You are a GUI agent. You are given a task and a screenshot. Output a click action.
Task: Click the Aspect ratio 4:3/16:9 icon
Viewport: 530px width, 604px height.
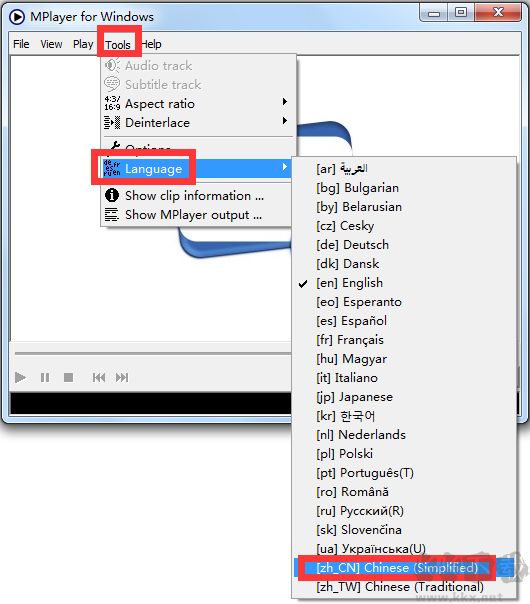[112, 103]
